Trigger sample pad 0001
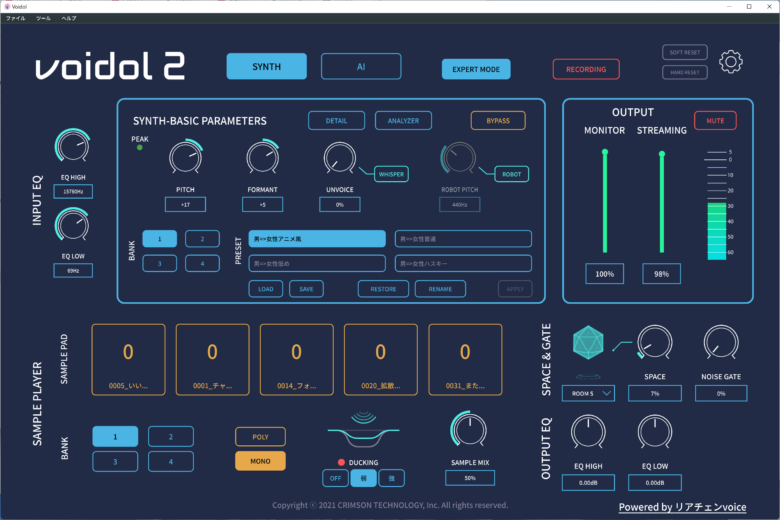The height and width of the screenshot is (520, 780). (212, 360)
